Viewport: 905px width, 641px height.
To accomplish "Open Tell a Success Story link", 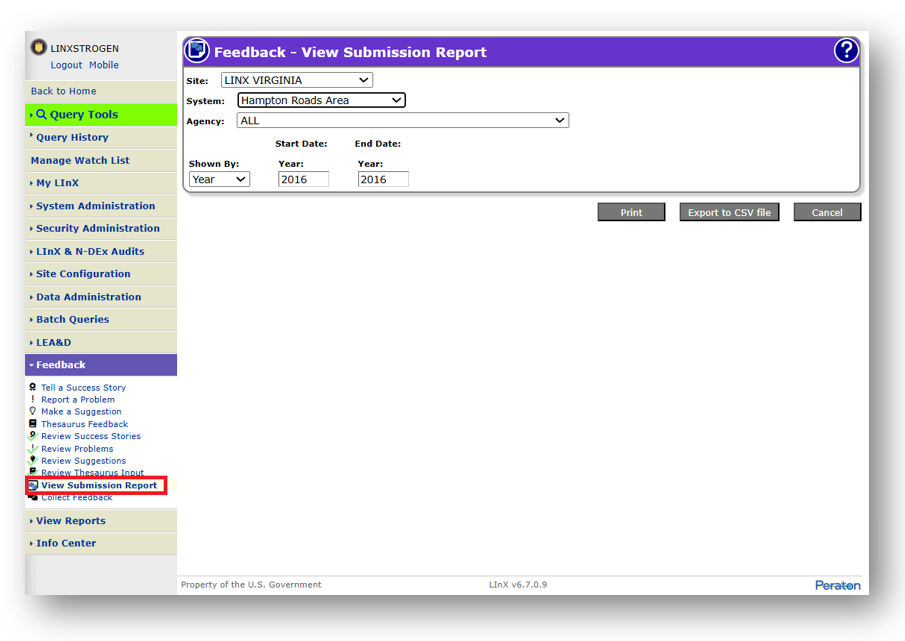I will (83, 388).
